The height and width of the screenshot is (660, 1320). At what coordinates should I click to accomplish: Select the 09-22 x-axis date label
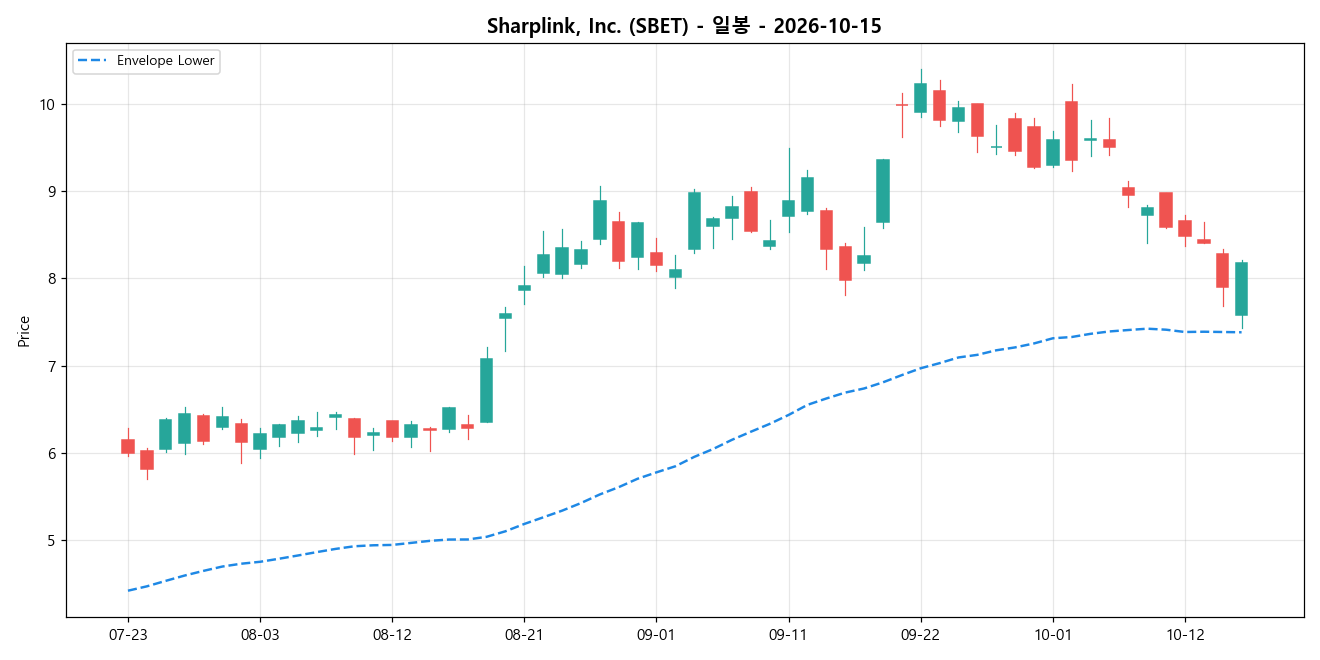point(921,635)
